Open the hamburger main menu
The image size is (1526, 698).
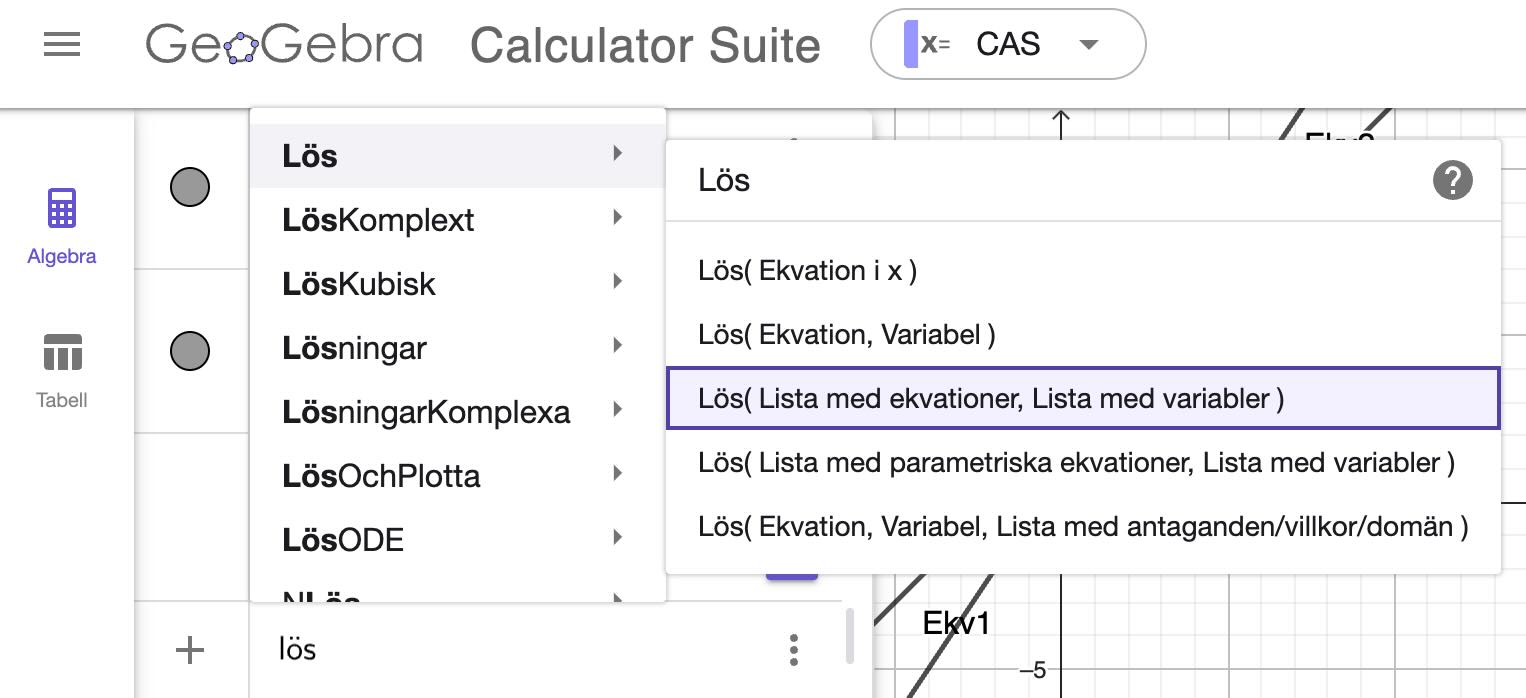(62, 44)
